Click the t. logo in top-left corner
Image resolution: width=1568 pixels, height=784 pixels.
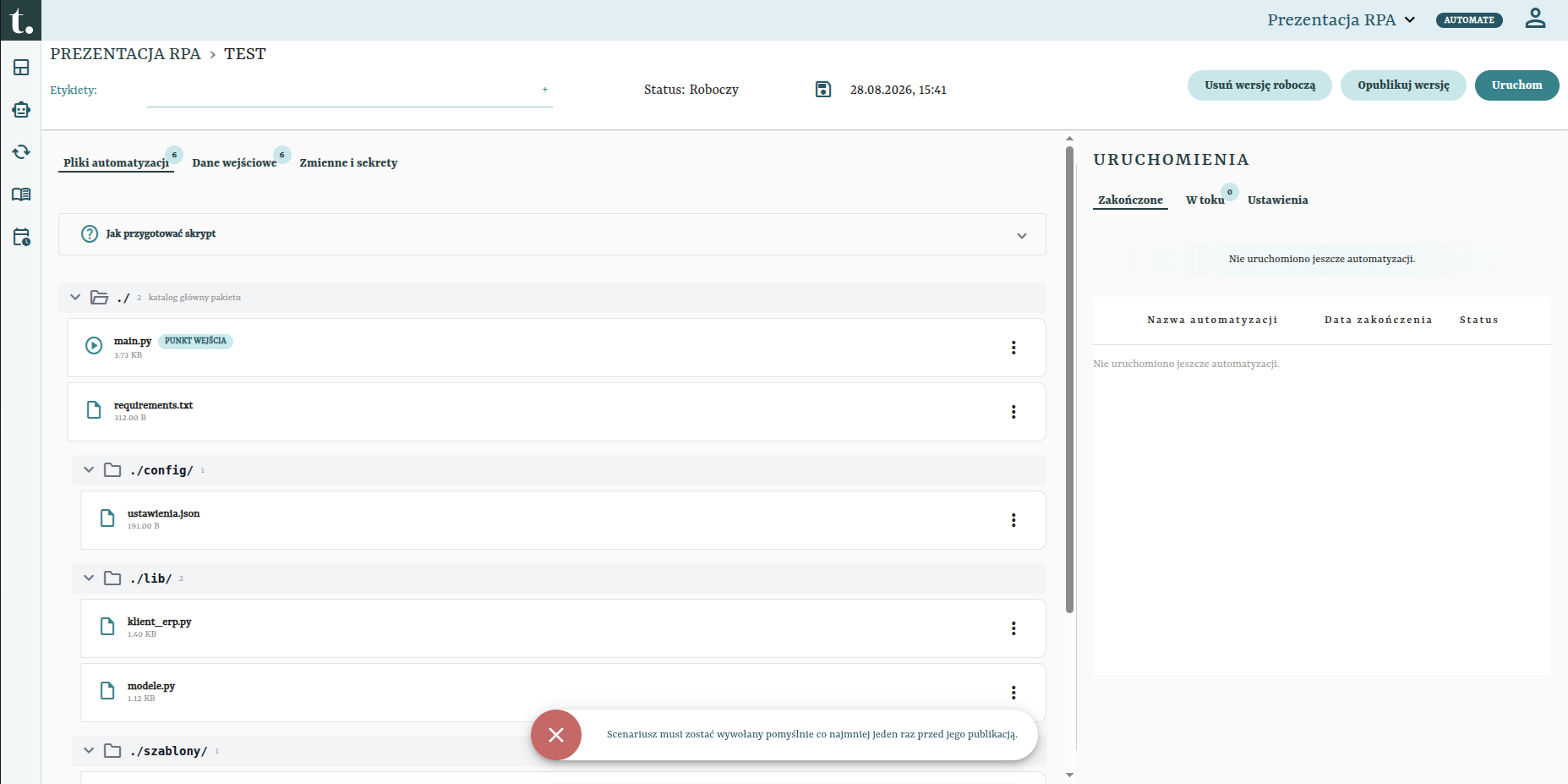[20, 19]
